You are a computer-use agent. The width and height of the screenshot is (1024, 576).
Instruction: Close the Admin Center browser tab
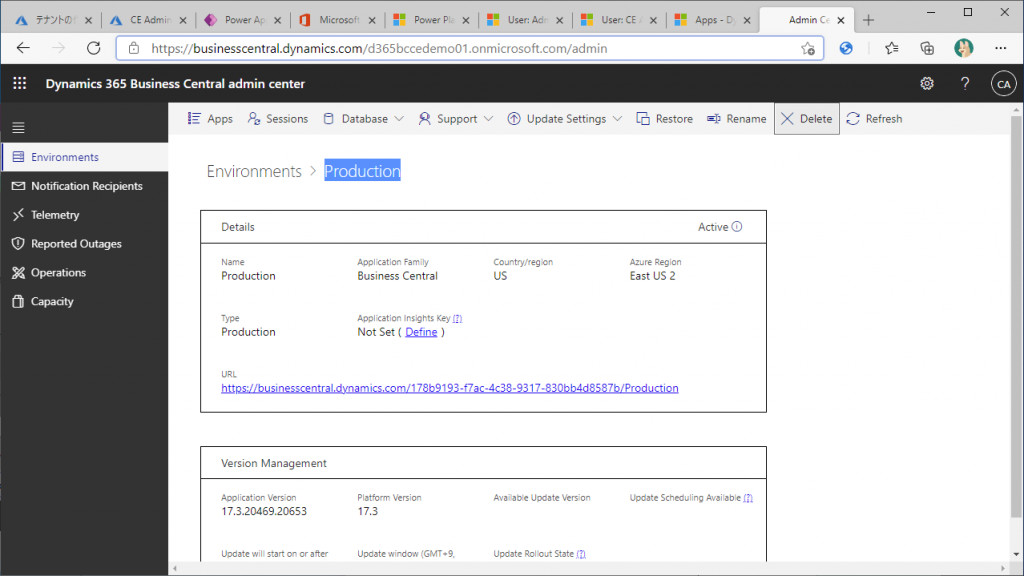tap(841, 20)
